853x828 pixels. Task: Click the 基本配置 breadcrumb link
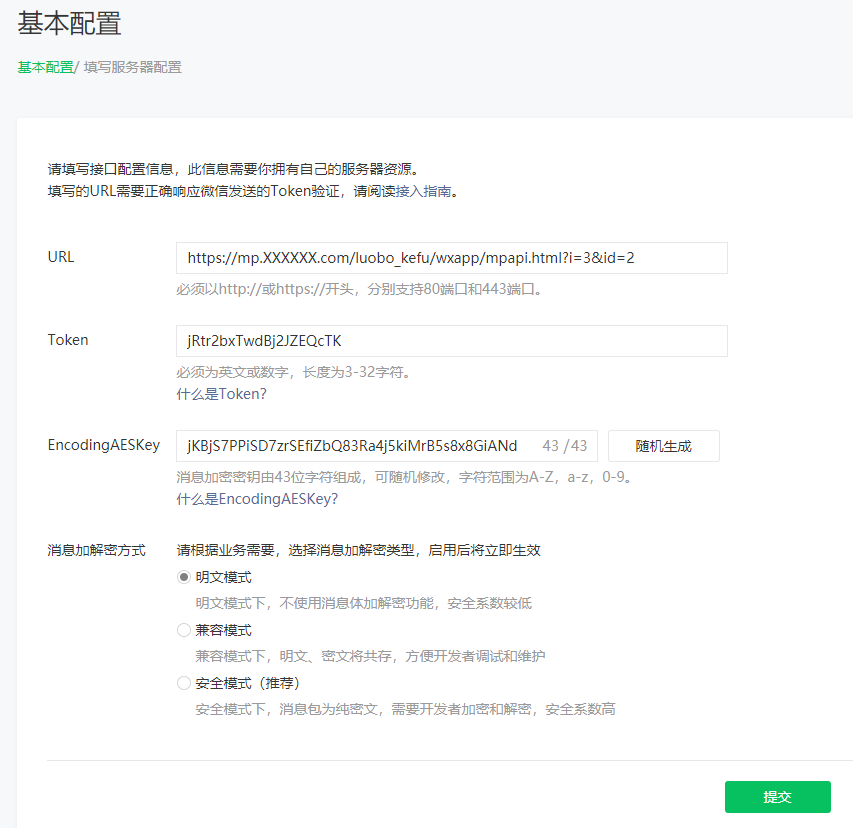45,67
